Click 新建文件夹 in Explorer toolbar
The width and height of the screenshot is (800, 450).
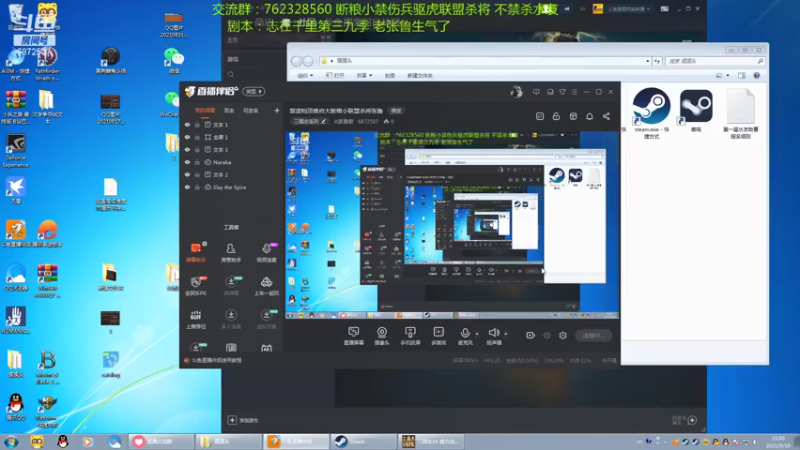coord(420,76)
